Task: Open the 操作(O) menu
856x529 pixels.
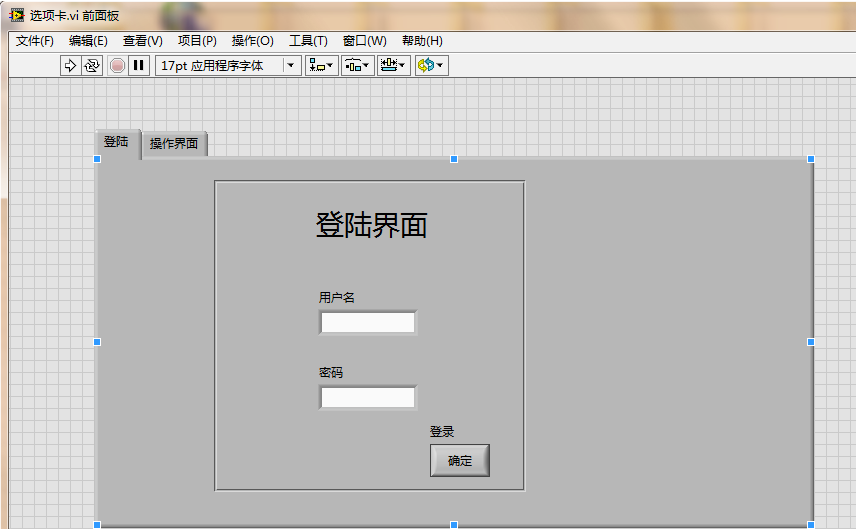Action: pyautogui.click(x=252, y=41)
